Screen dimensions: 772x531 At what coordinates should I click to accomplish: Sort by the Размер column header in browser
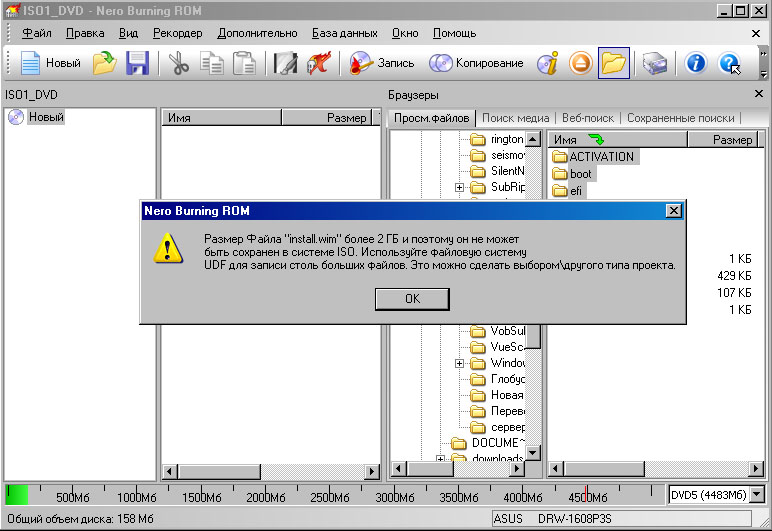point(732,140)
